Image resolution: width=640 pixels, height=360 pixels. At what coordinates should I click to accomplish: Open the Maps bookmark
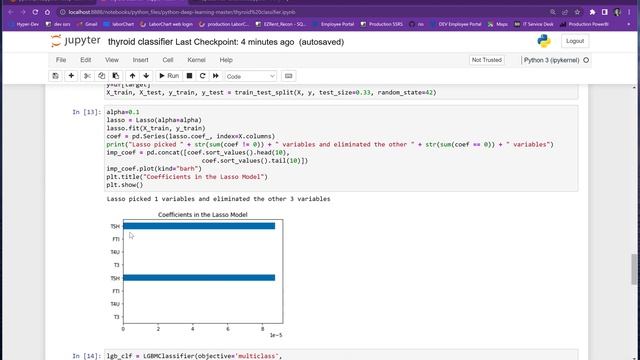coord(498,24)
